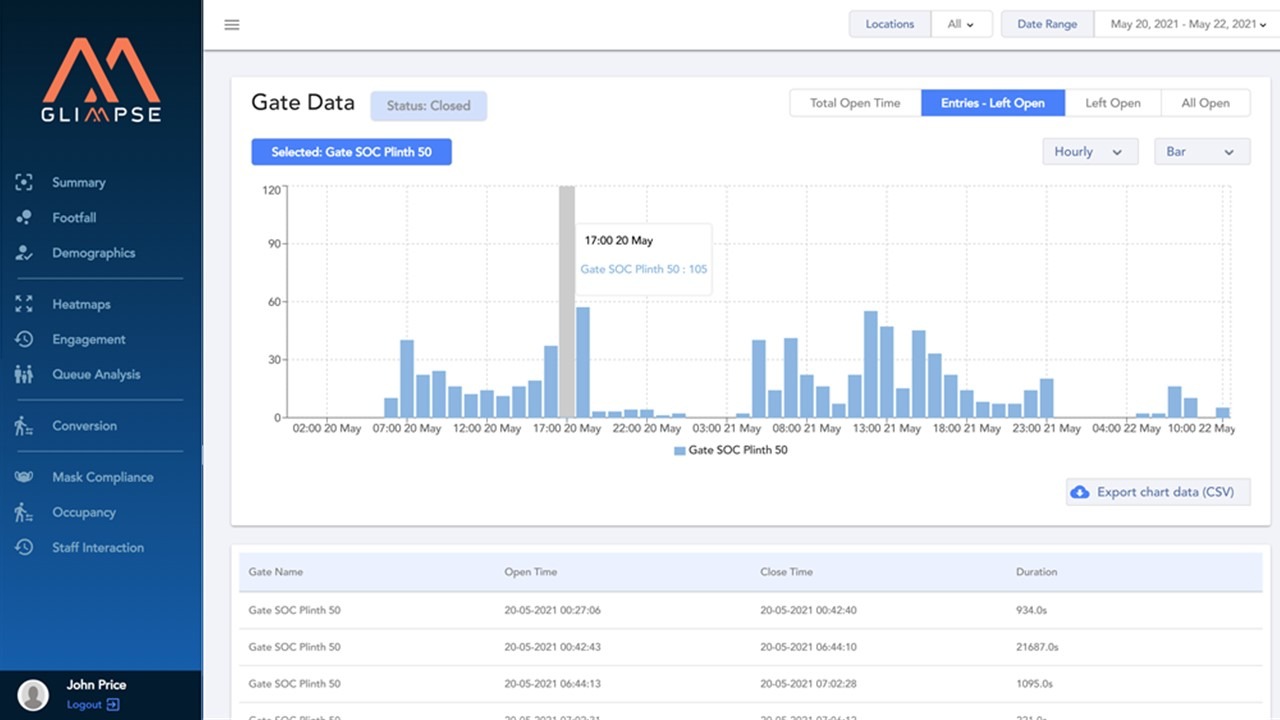Open the Summary dashboard section
Image resolution: width=1280 pixels, height=720 pixels.
coord(78,182)
